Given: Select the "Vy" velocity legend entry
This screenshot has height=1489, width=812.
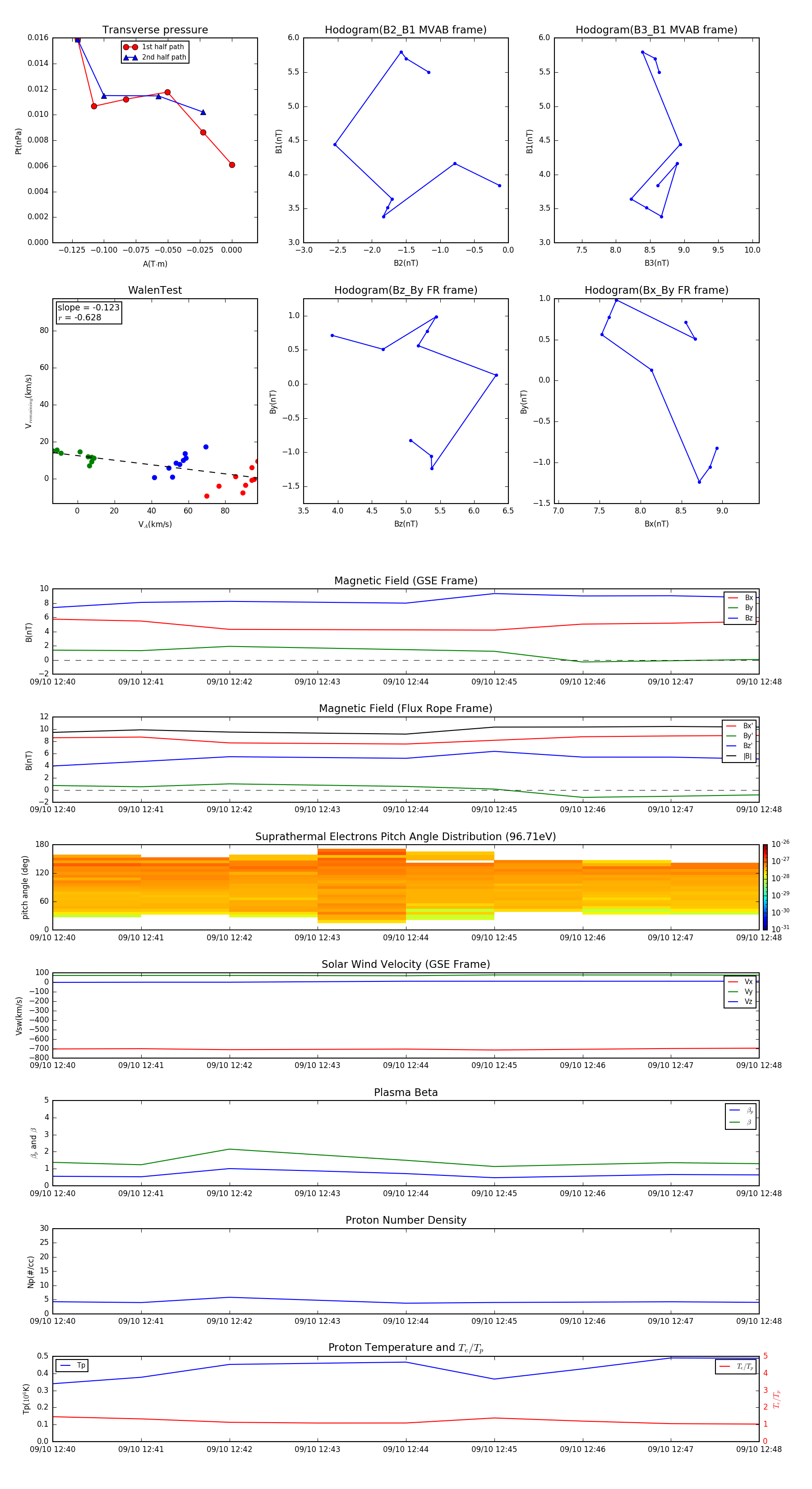Looking at the screenshot, I should (x=741, y=991).
